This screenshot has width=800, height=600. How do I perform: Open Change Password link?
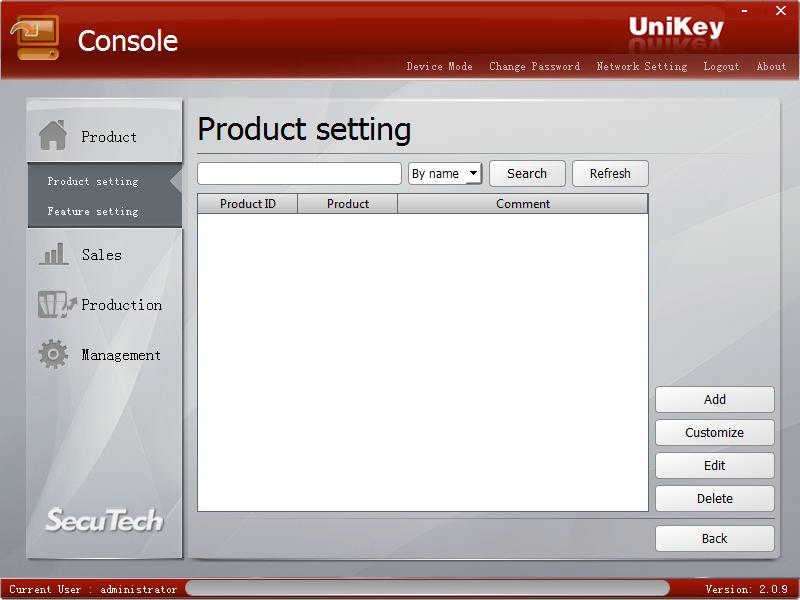[x=534, y=66]
